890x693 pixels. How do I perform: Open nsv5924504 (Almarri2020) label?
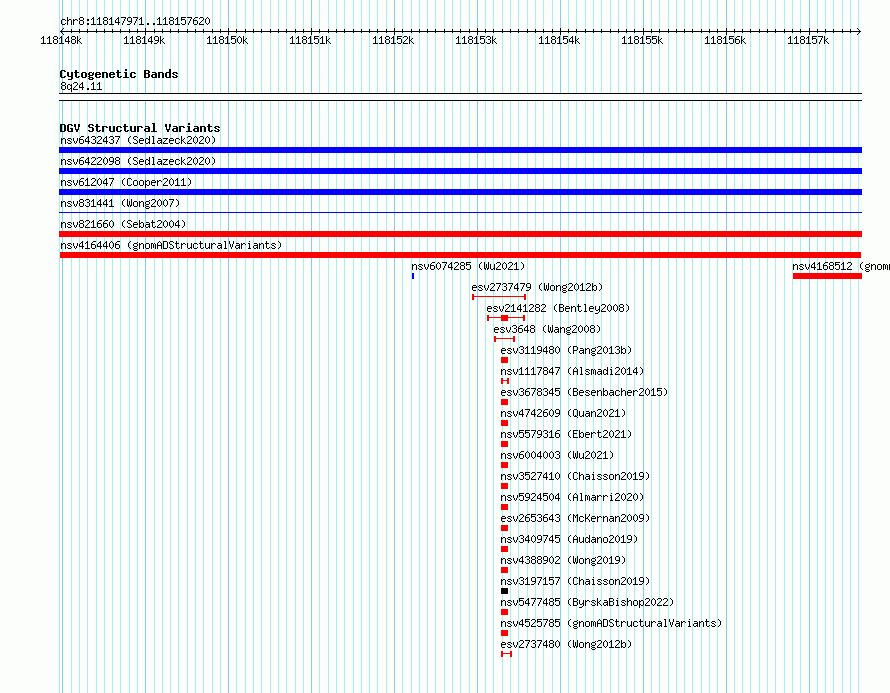click(572, 497)
